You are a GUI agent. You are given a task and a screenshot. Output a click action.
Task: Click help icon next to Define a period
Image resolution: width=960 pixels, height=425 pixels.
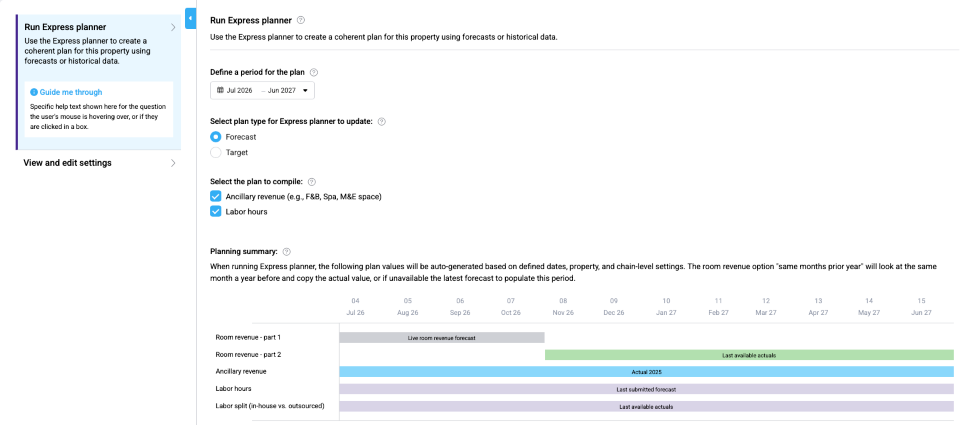pyautogui.click(x=314, y=72)
